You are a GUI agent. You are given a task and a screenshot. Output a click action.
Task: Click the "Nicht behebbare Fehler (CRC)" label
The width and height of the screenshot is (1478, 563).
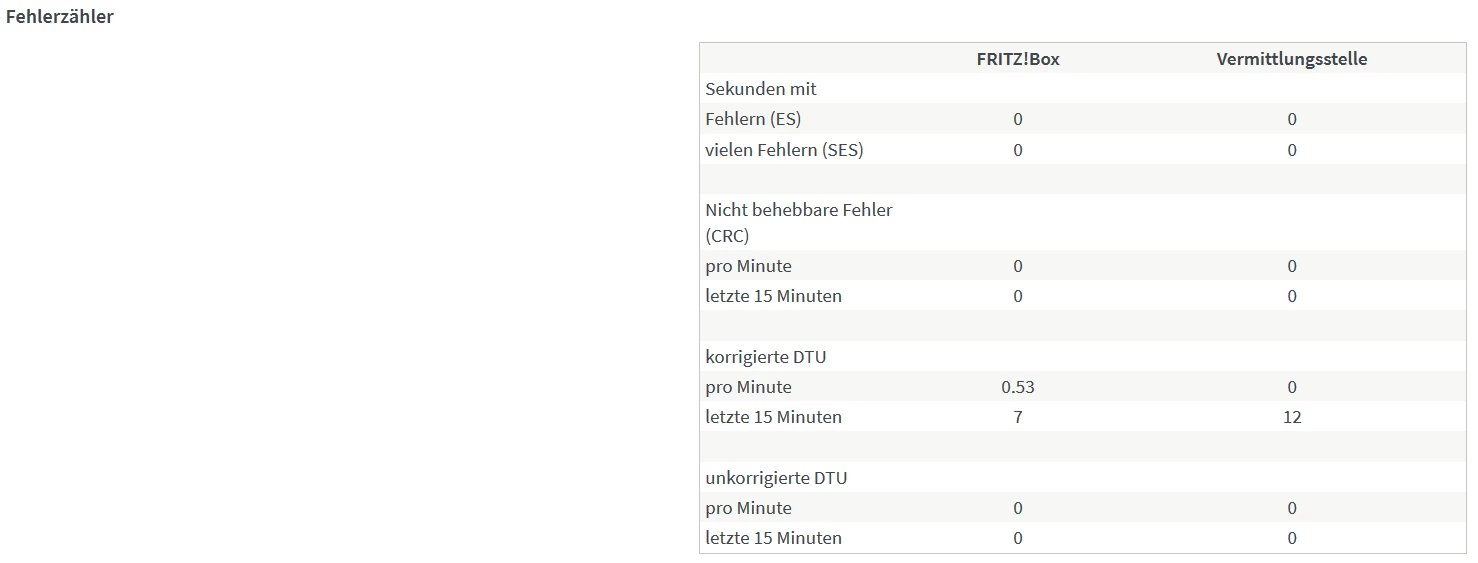pos(798,222)
